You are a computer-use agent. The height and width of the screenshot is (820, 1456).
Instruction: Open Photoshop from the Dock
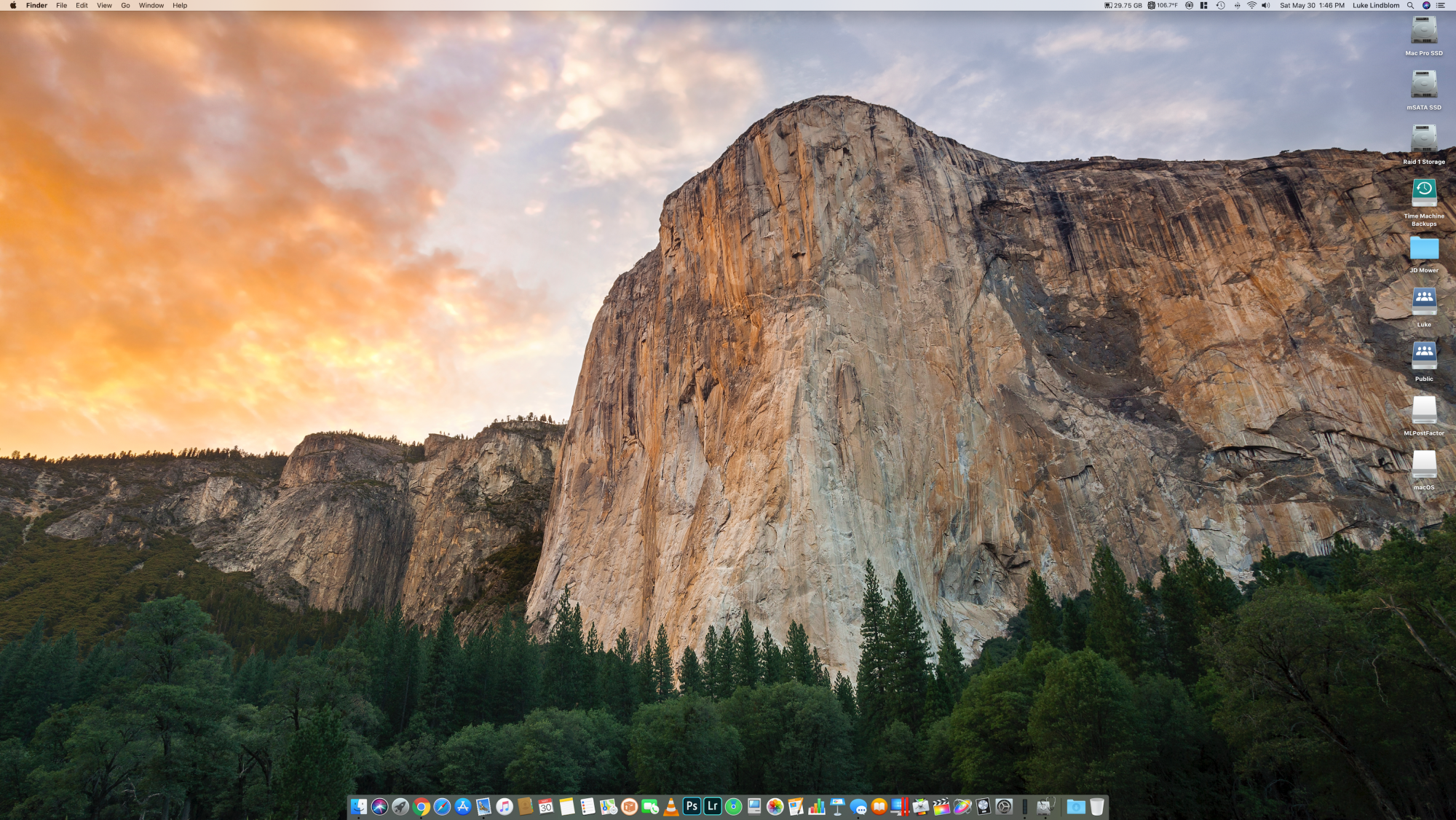[692, 806]
